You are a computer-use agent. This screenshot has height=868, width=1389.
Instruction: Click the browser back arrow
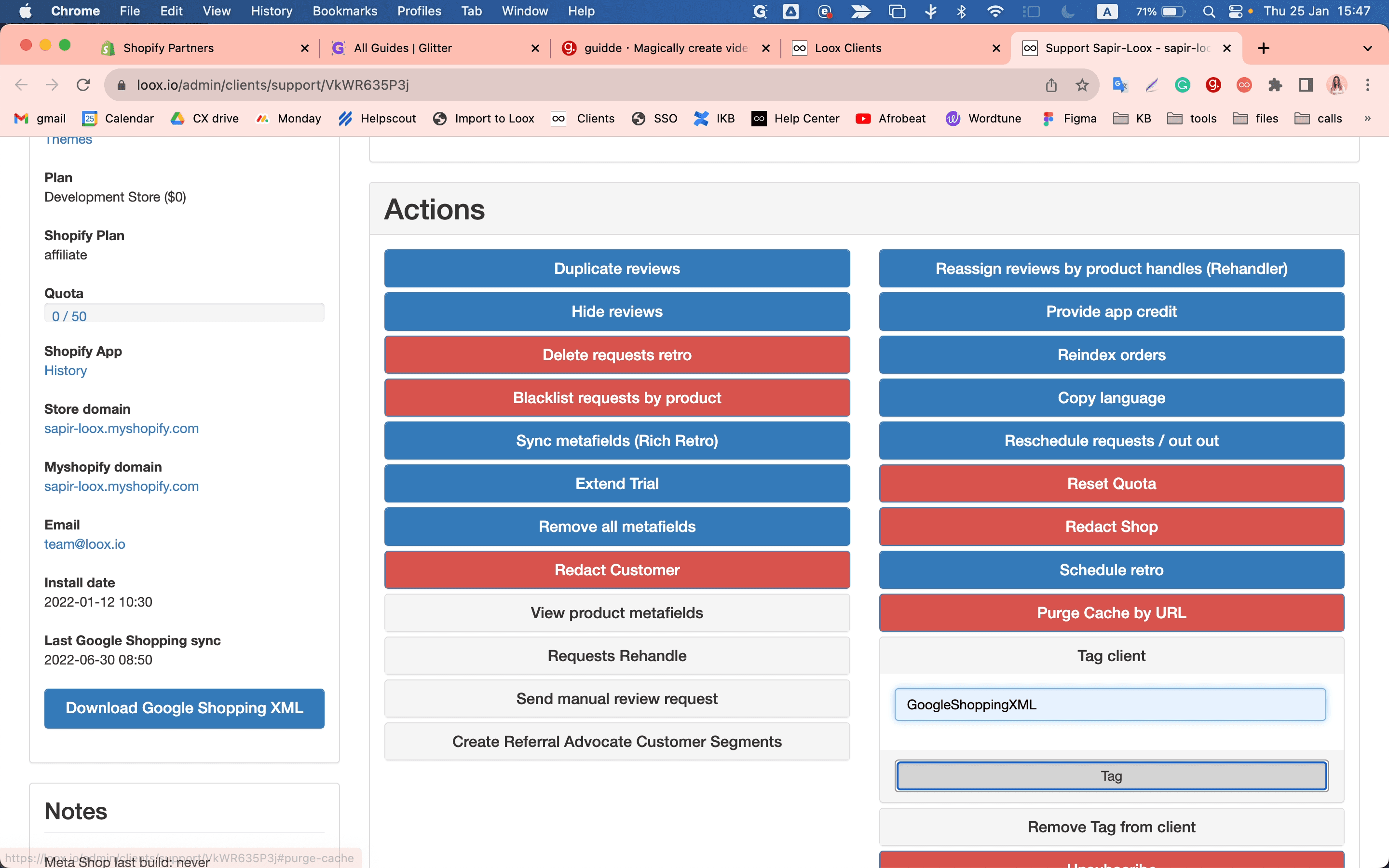pos(21,85)
